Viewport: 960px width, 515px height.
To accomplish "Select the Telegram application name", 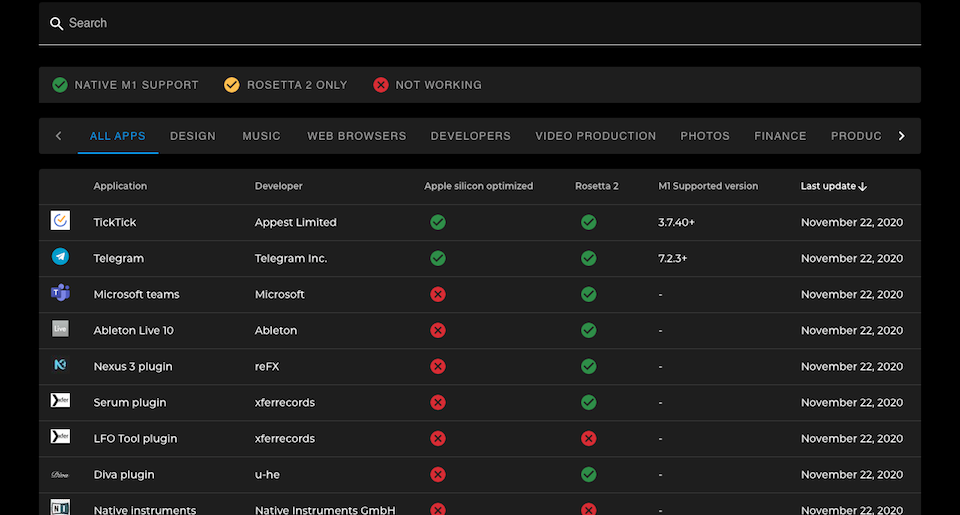I will [x=119, y=258].
